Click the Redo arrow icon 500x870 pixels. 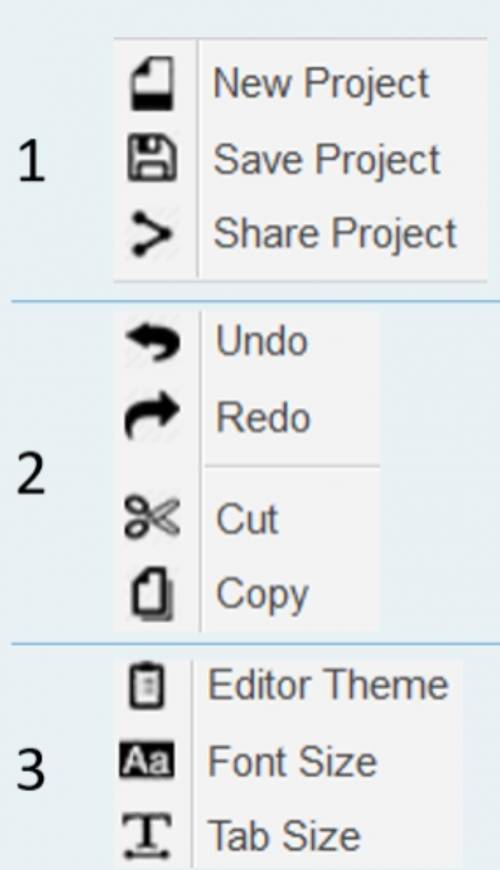point(152,416)
